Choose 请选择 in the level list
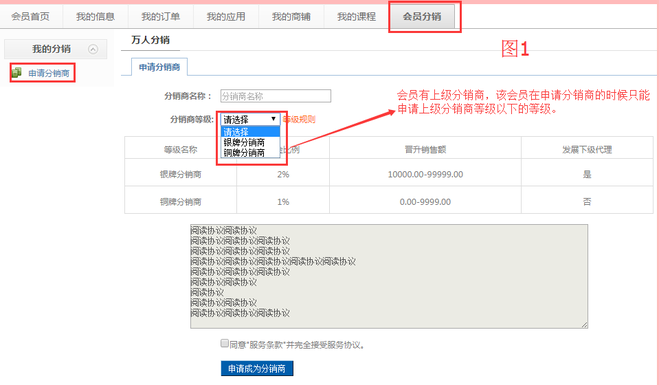659x385 pixels. (250, 132)
